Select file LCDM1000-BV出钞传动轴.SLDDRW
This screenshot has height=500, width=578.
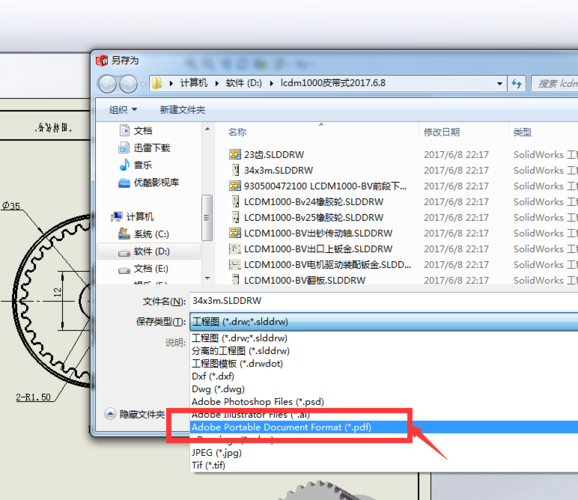point(318,233)
